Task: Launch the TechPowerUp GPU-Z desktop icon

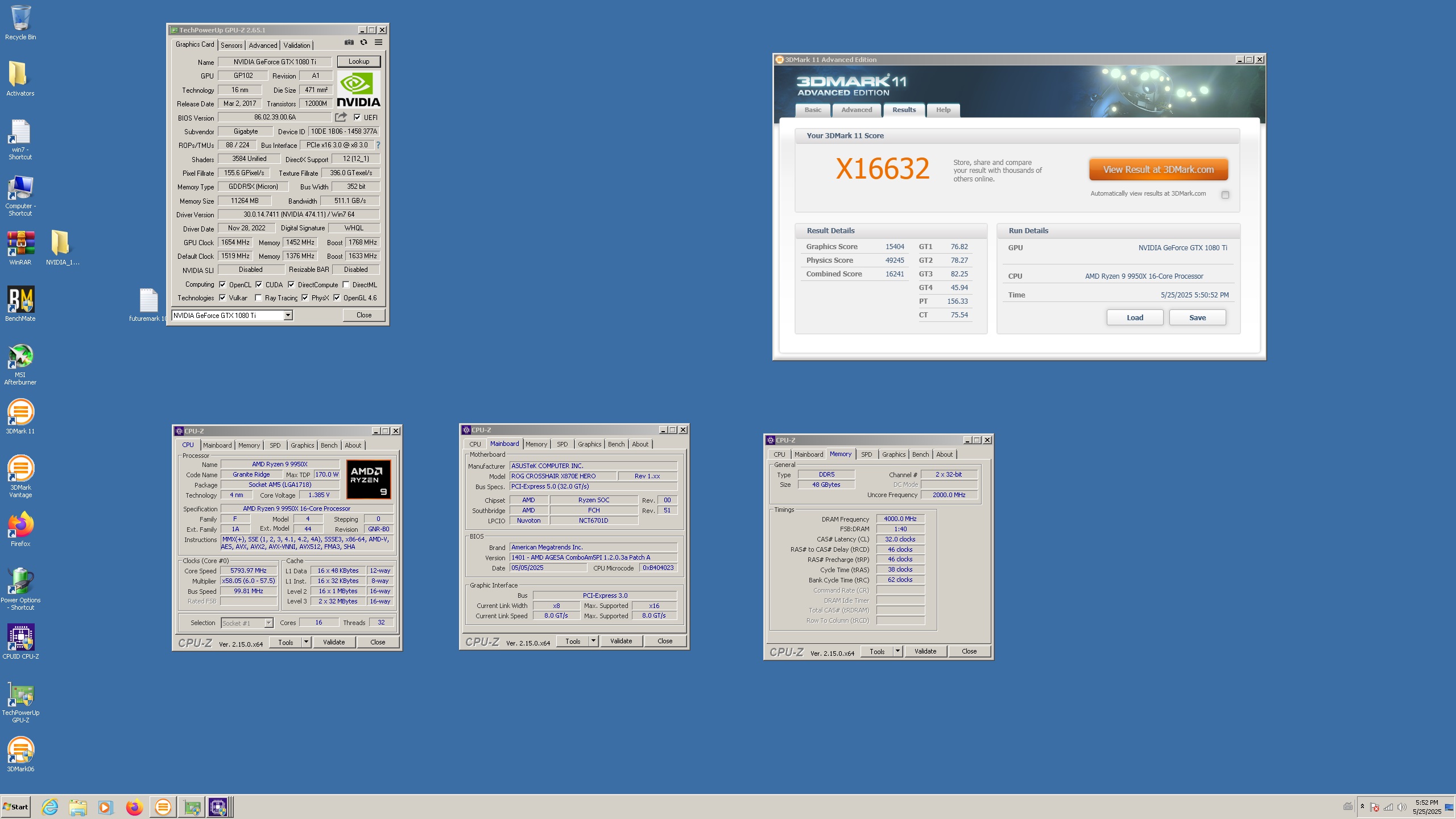Action: point(20,702)
